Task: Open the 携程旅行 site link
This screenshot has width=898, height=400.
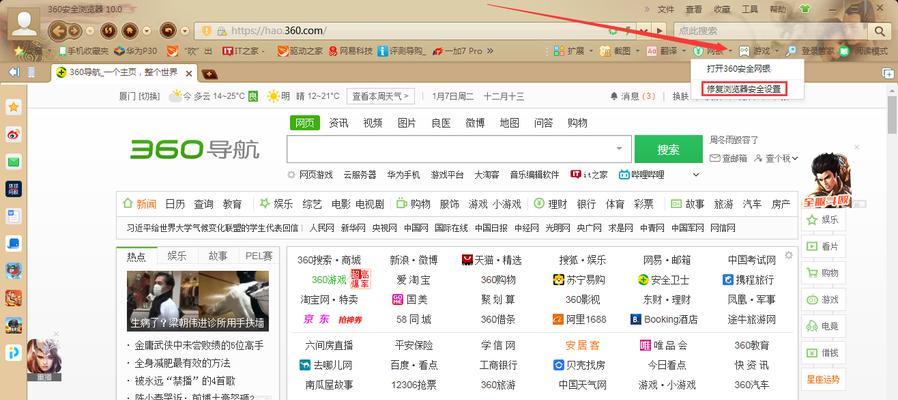Action: (748, 280)
